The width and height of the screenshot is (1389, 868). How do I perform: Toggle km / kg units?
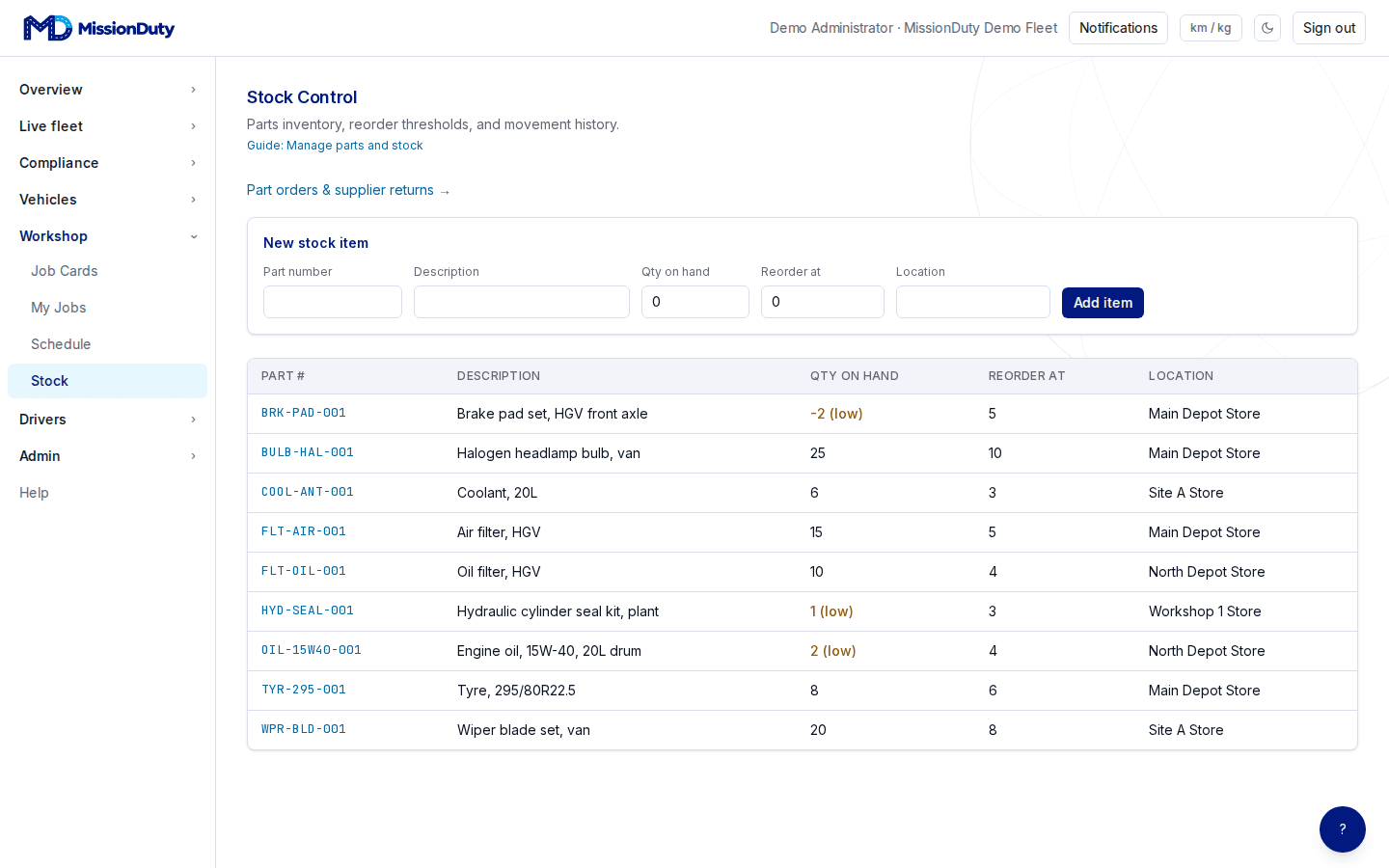tap(1211, 28)
